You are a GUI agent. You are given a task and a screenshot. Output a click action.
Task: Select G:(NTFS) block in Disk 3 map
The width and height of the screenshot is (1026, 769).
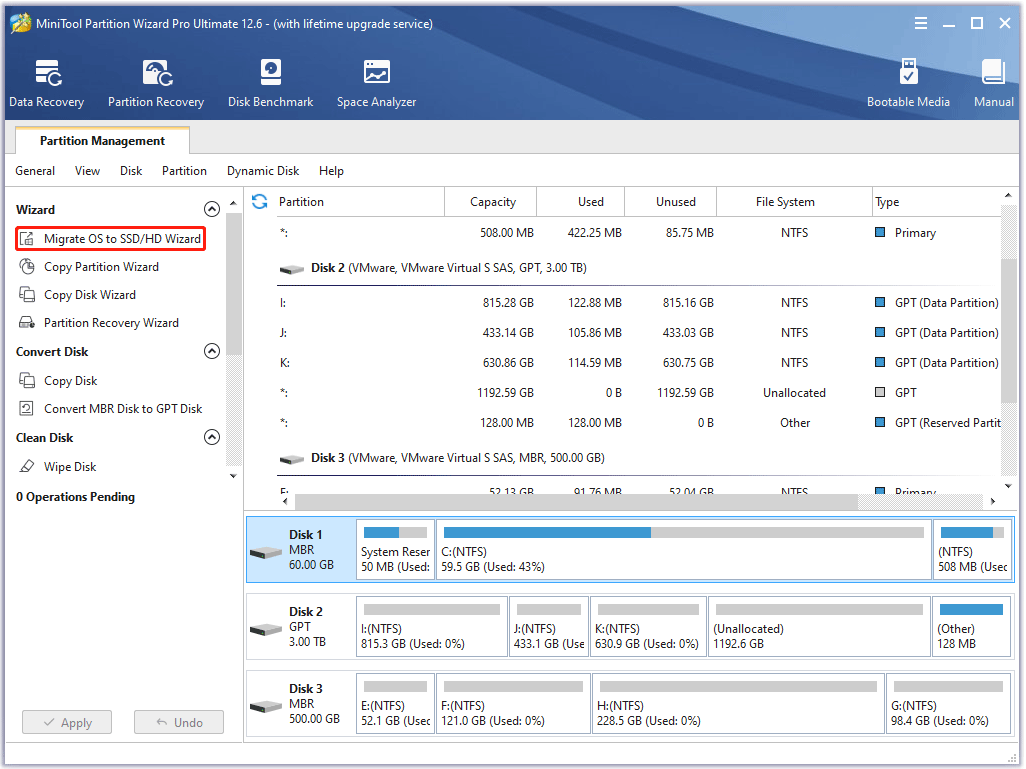pos(948,704)
